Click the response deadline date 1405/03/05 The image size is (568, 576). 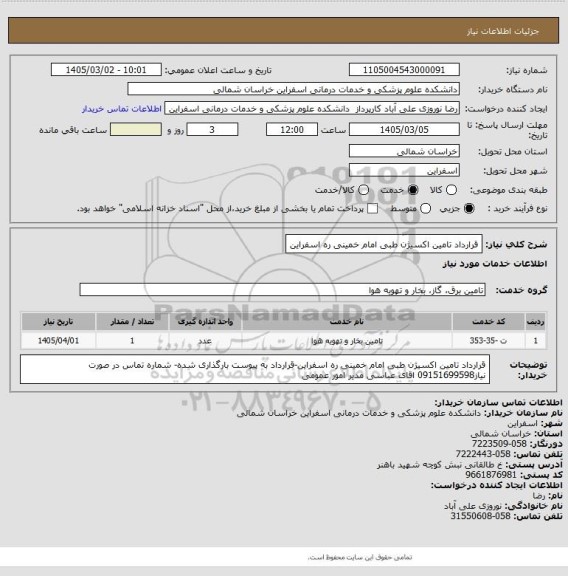404,130
